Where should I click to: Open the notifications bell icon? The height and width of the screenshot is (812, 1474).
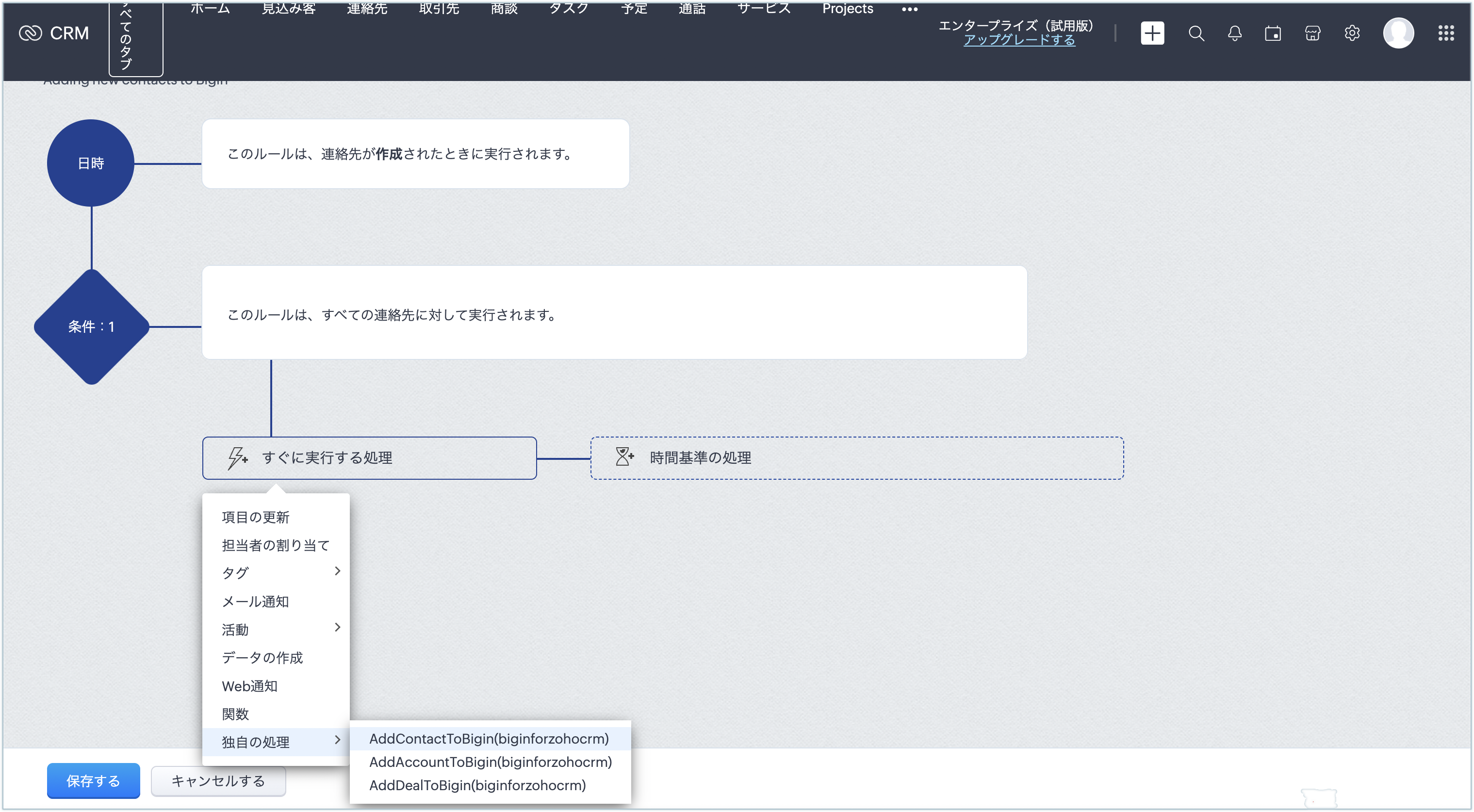click(x=1234, y=33)
